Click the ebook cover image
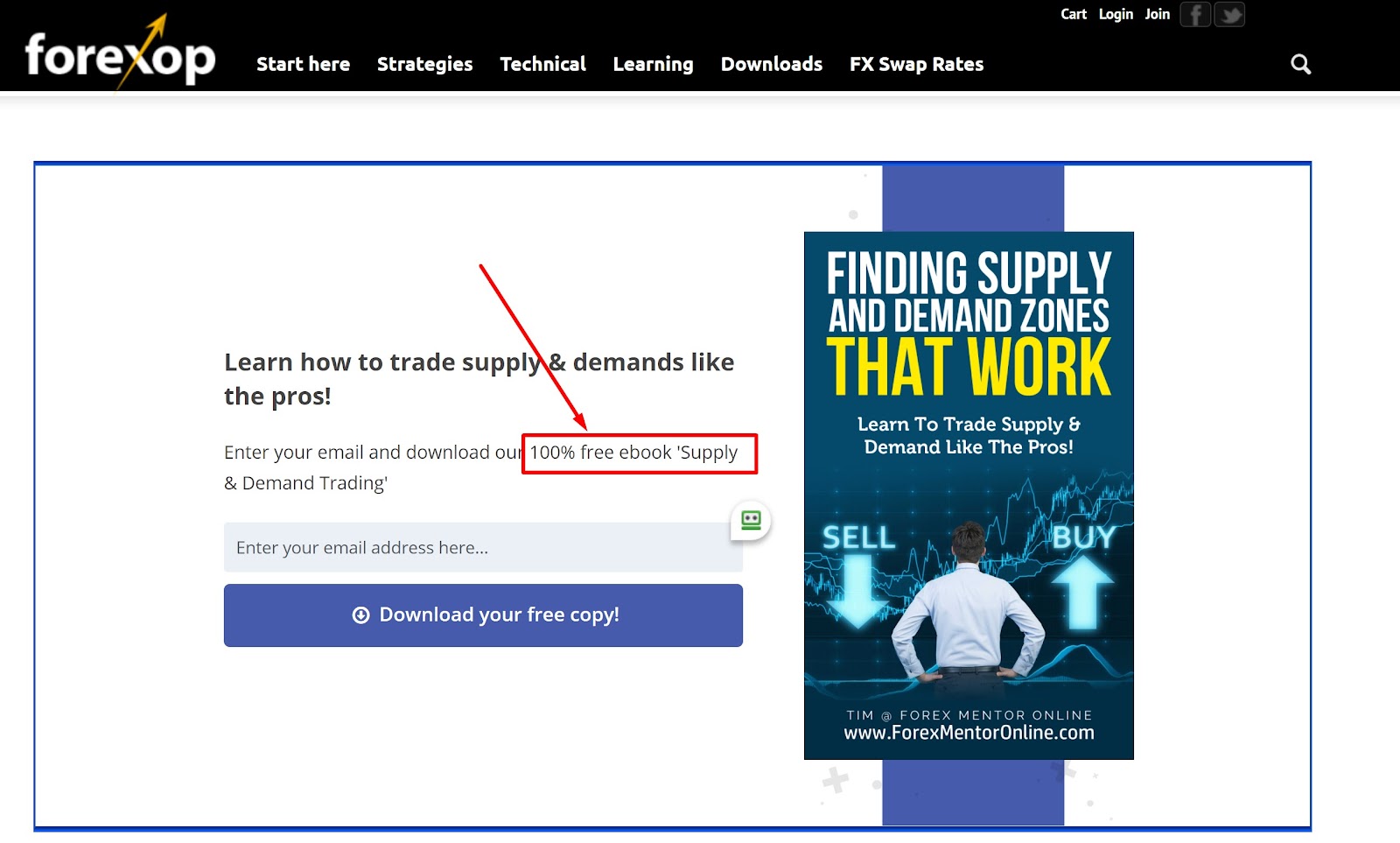The height and width of the screenshot is (843, 1400). click(x=969, y=495)
